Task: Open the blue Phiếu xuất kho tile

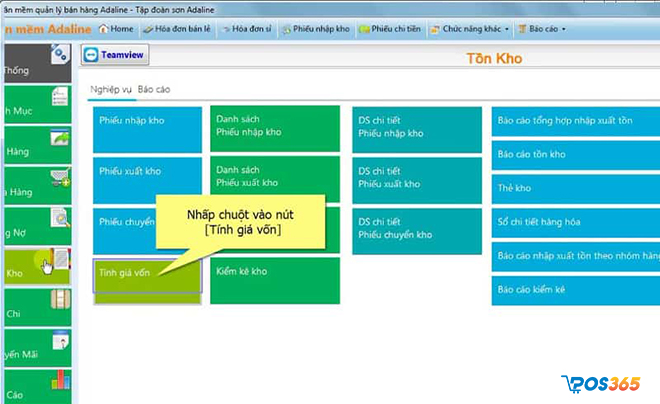Action: coord(147,180)
